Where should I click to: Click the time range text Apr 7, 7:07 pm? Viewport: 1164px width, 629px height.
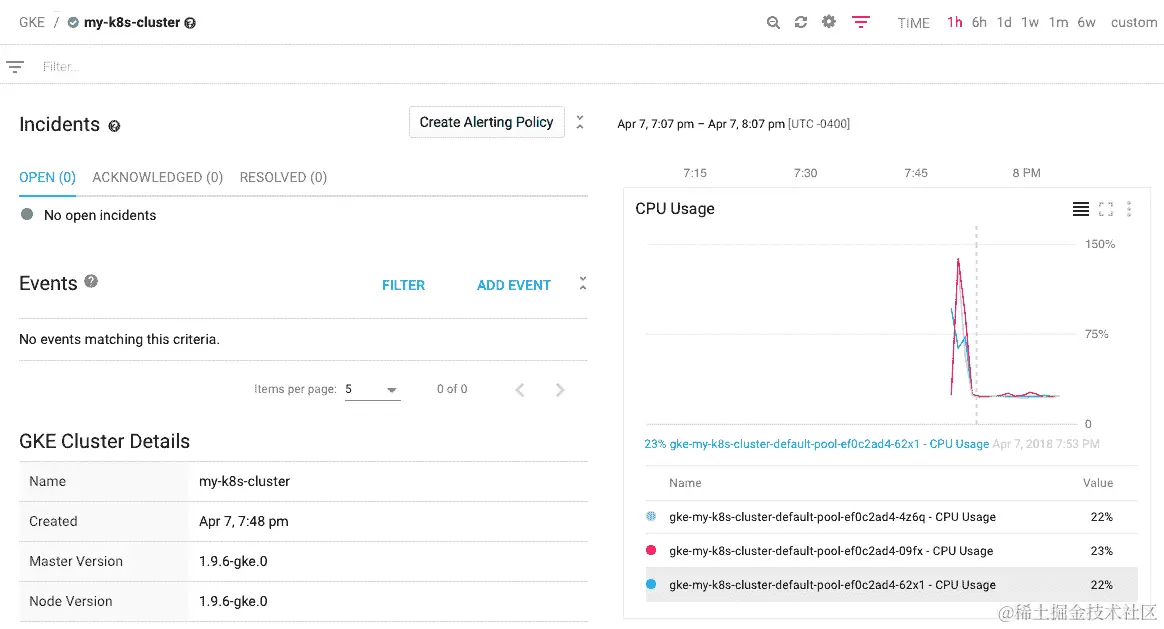[655, 124]
